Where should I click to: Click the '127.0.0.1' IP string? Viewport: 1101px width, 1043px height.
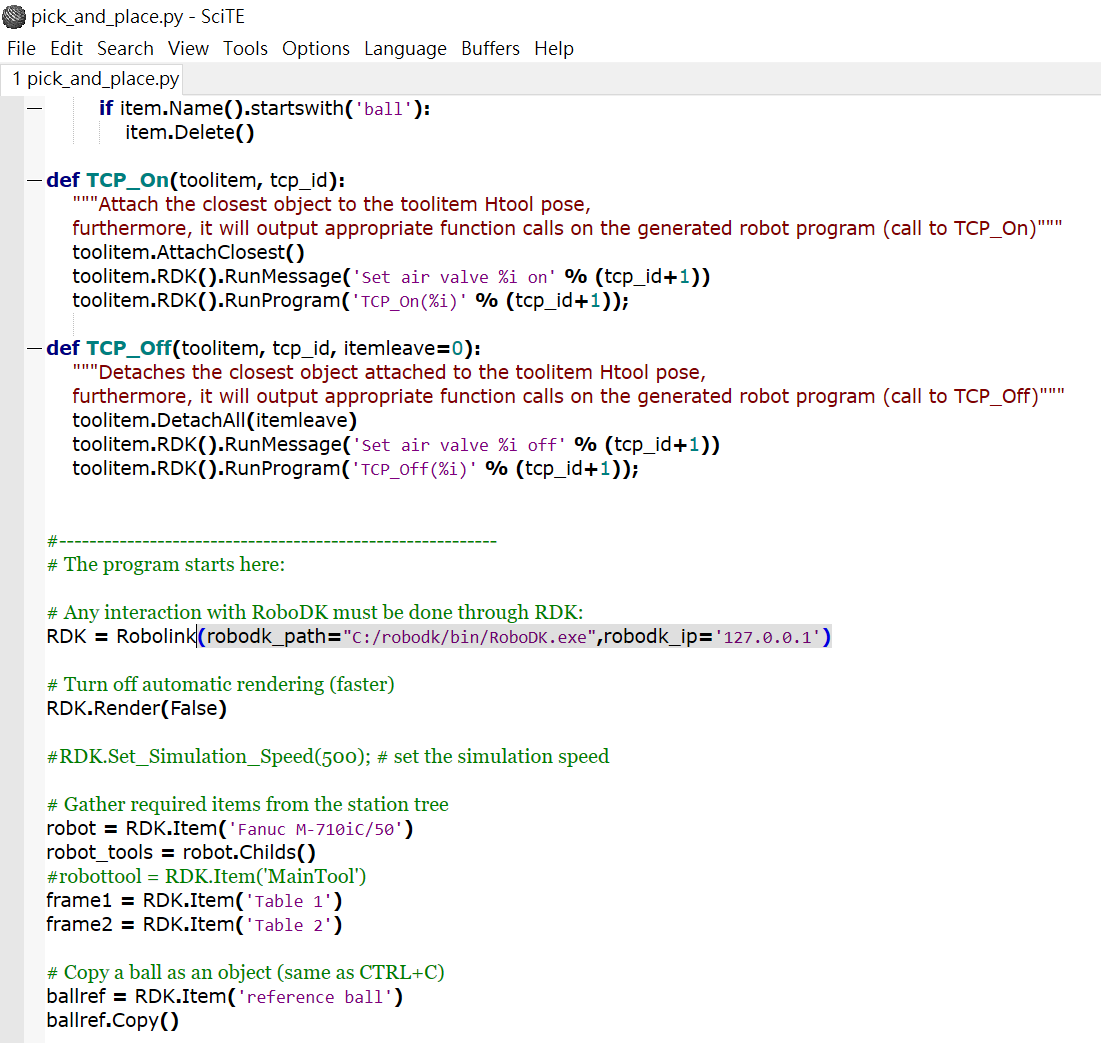point(767,637)
